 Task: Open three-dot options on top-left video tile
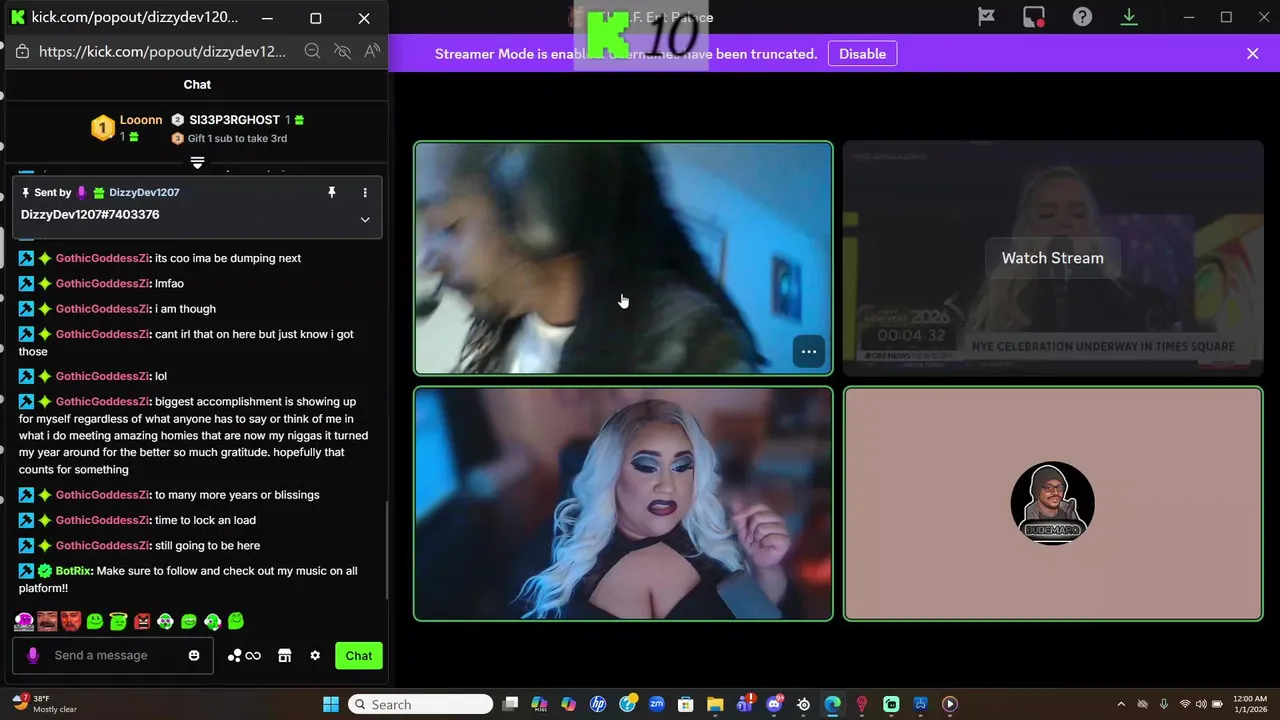(809, 351)
